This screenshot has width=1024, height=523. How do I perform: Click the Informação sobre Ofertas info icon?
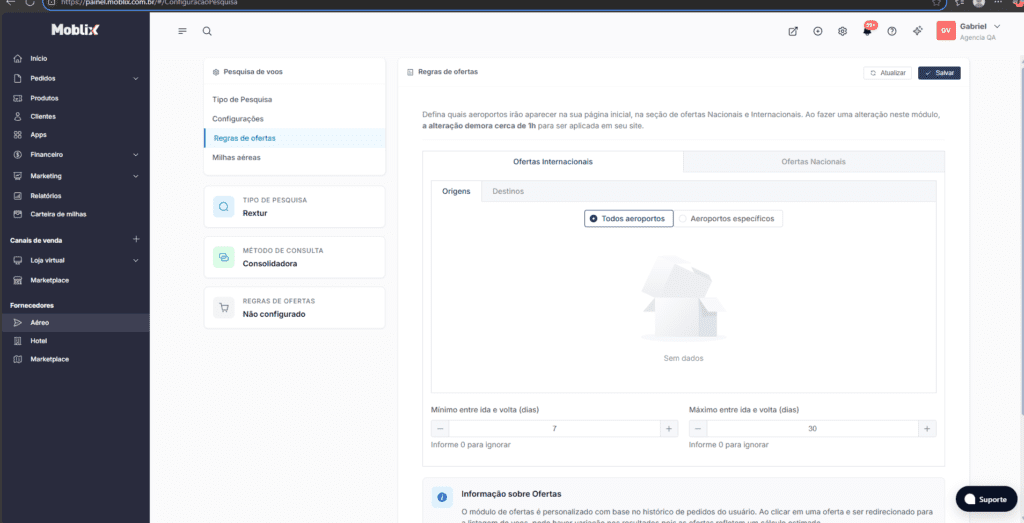pos(442,498)
